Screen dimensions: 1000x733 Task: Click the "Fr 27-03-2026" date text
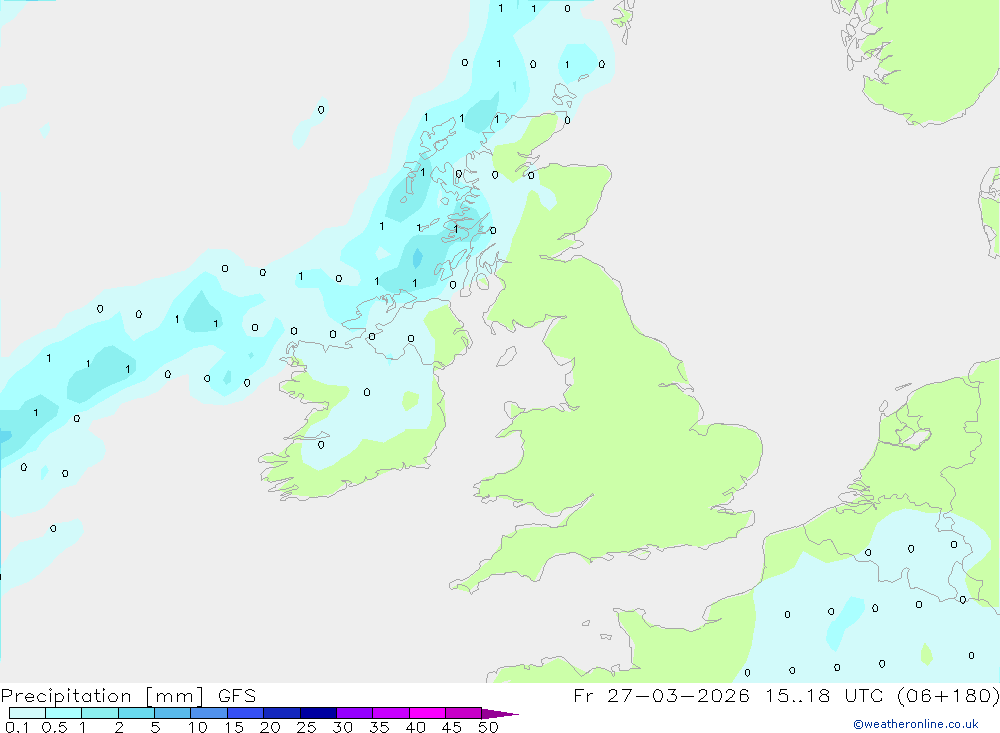(661, 695)
